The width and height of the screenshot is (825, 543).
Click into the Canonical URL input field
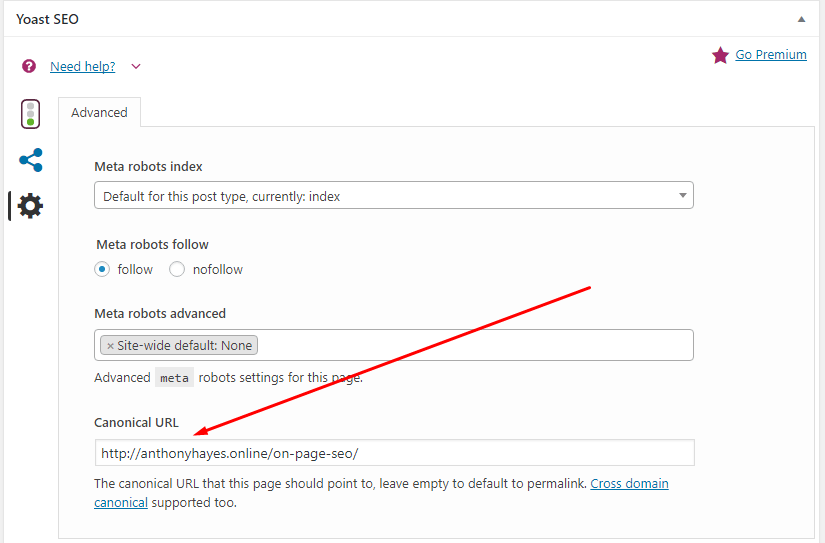(395, 452)
